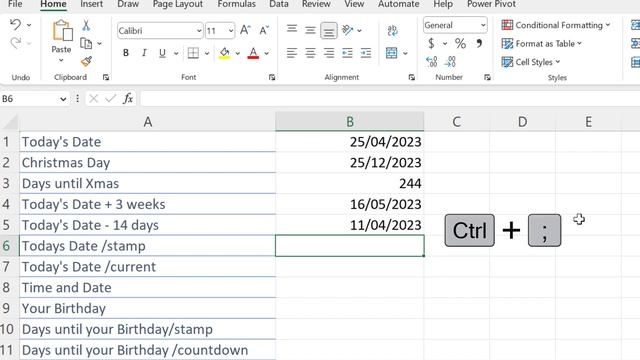Image resolution: width=640 pixels, height=360 pixels.
Task: Click the Enter checkmark in formula bar
Action: [x=110, y=98]
